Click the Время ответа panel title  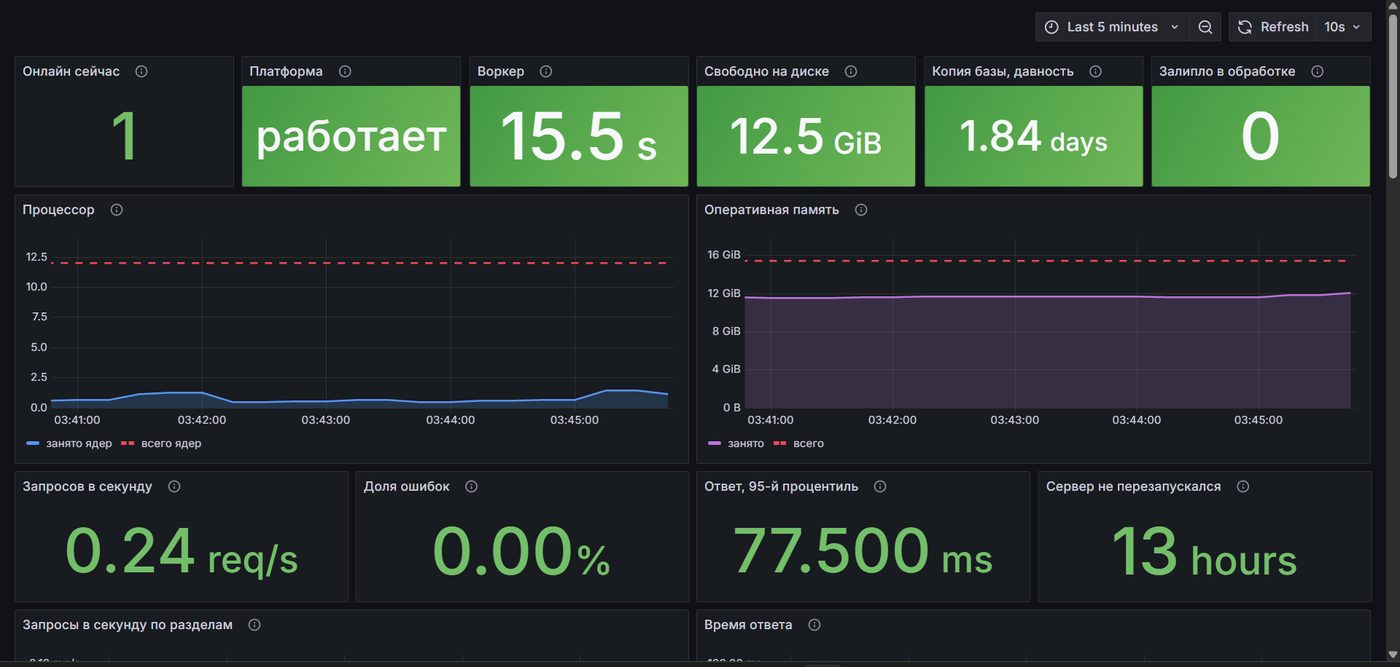(748, 625)
